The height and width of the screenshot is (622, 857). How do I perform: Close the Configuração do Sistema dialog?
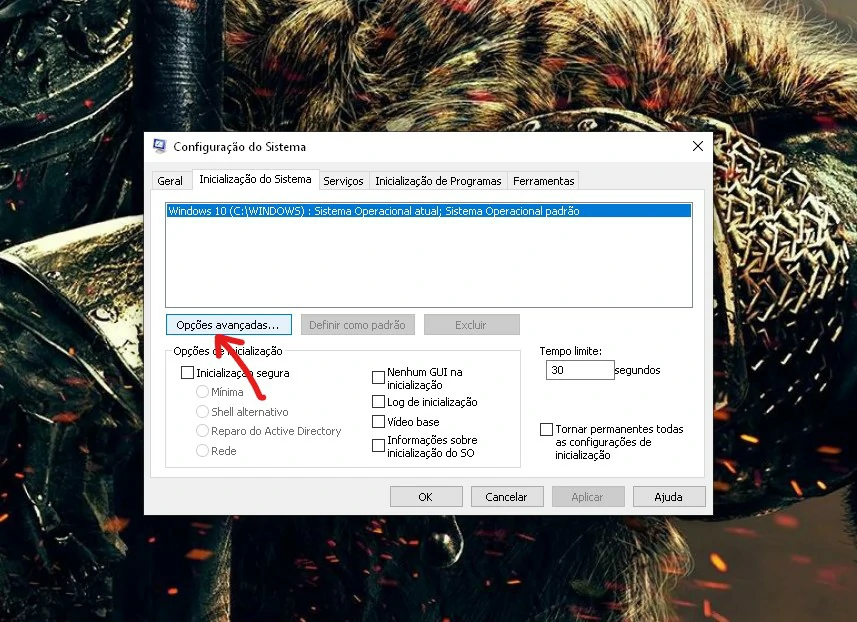point(697,146)
